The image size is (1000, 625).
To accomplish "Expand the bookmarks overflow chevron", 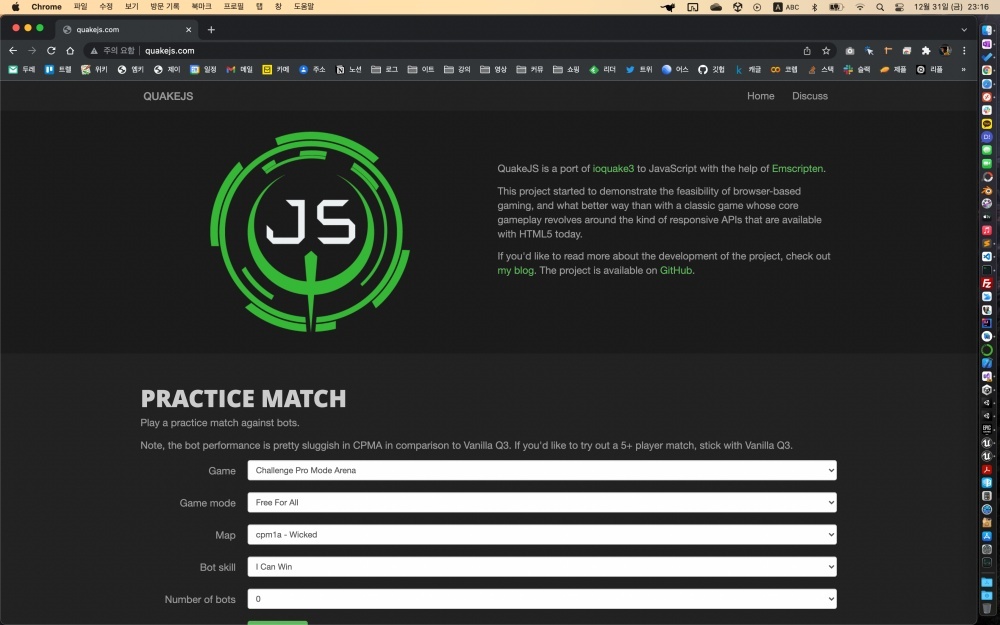I will click(x=963, y=70).
